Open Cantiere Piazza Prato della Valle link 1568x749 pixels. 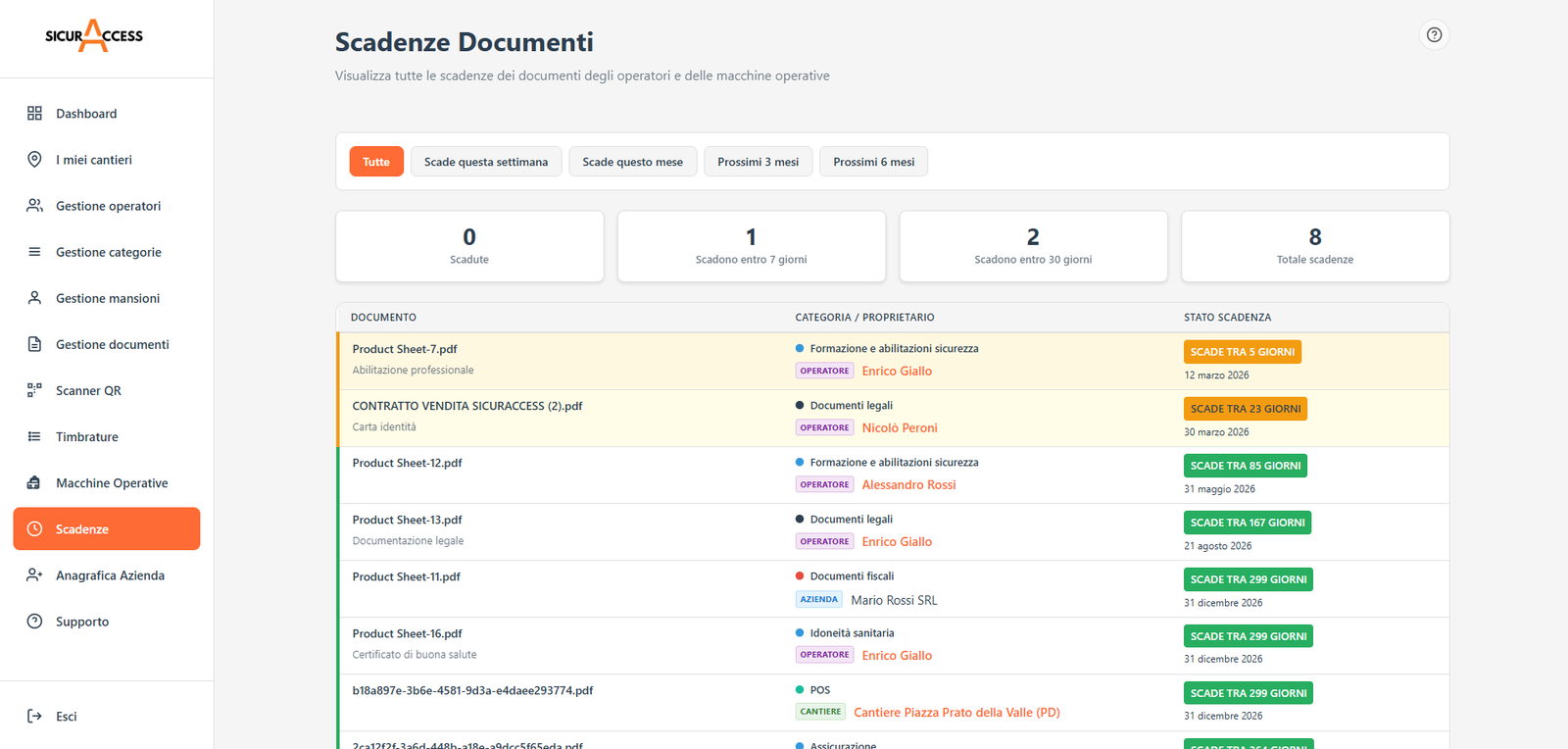[x=956, y=713]
